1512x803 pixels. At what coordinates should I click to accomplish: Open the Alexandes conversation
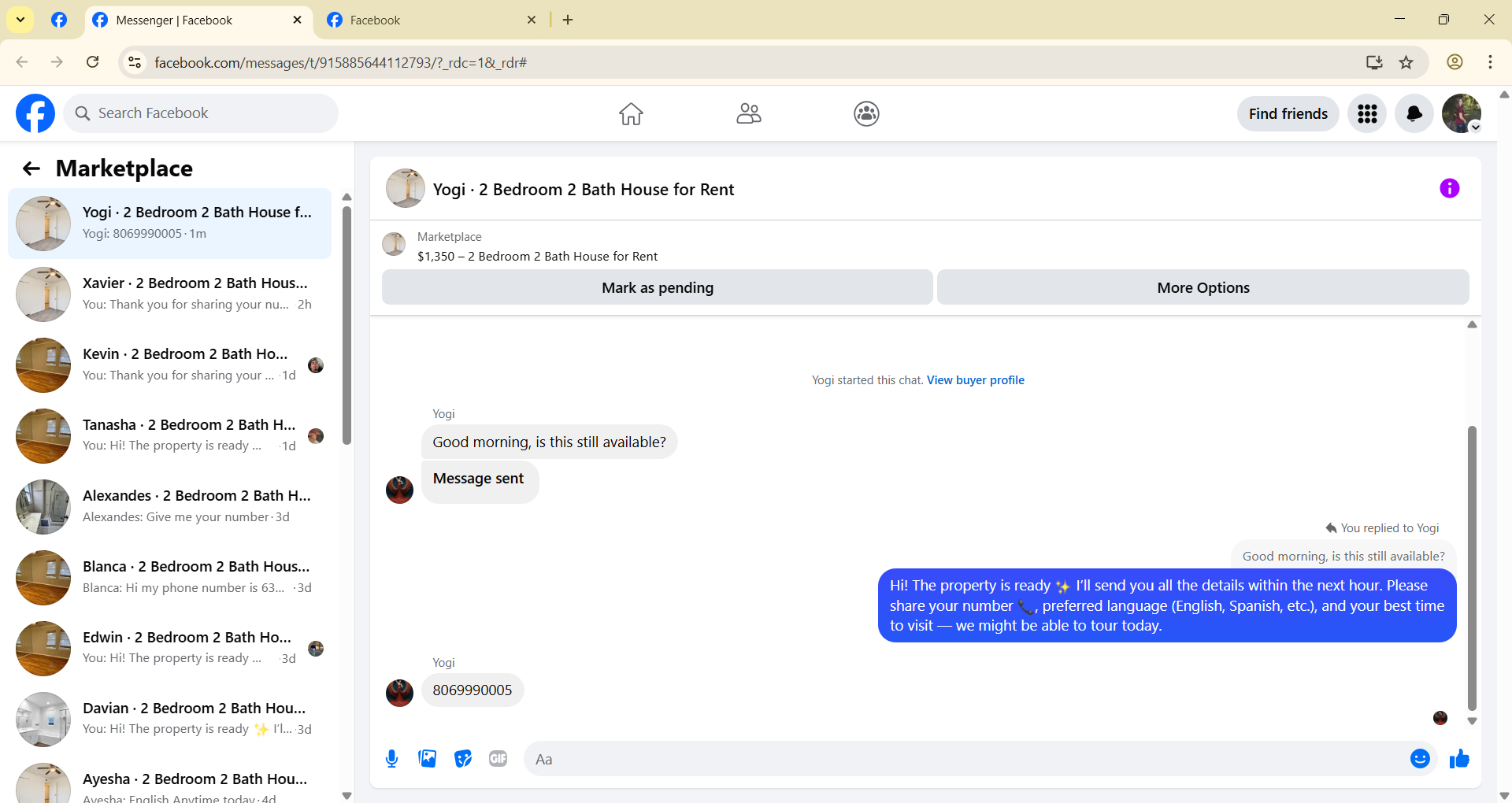click(x=169, y=507)
